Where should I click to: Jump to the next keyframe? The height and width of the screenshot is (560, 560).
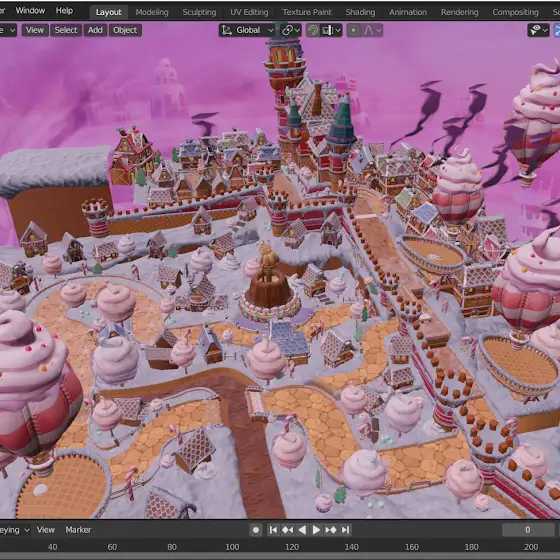click(x=331, y=530)
